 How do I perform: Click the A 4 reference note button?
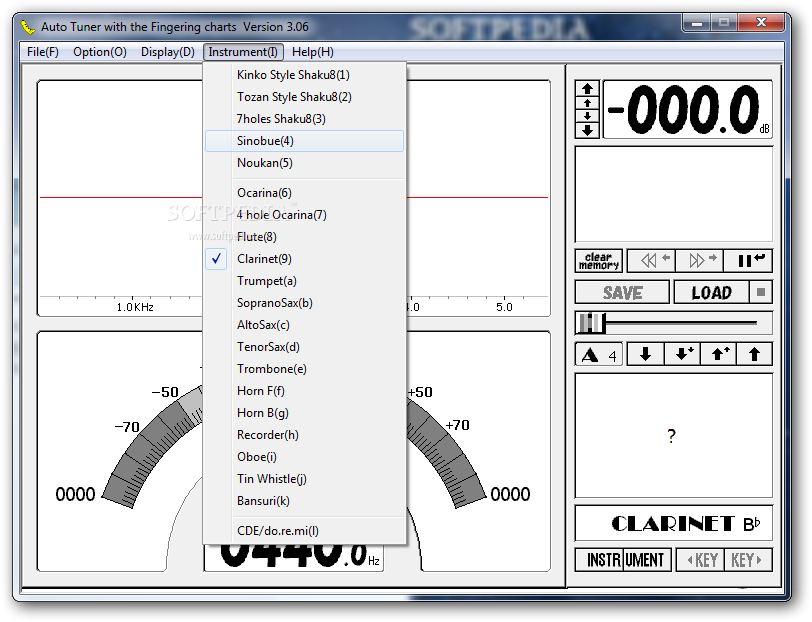pos(599,355)
